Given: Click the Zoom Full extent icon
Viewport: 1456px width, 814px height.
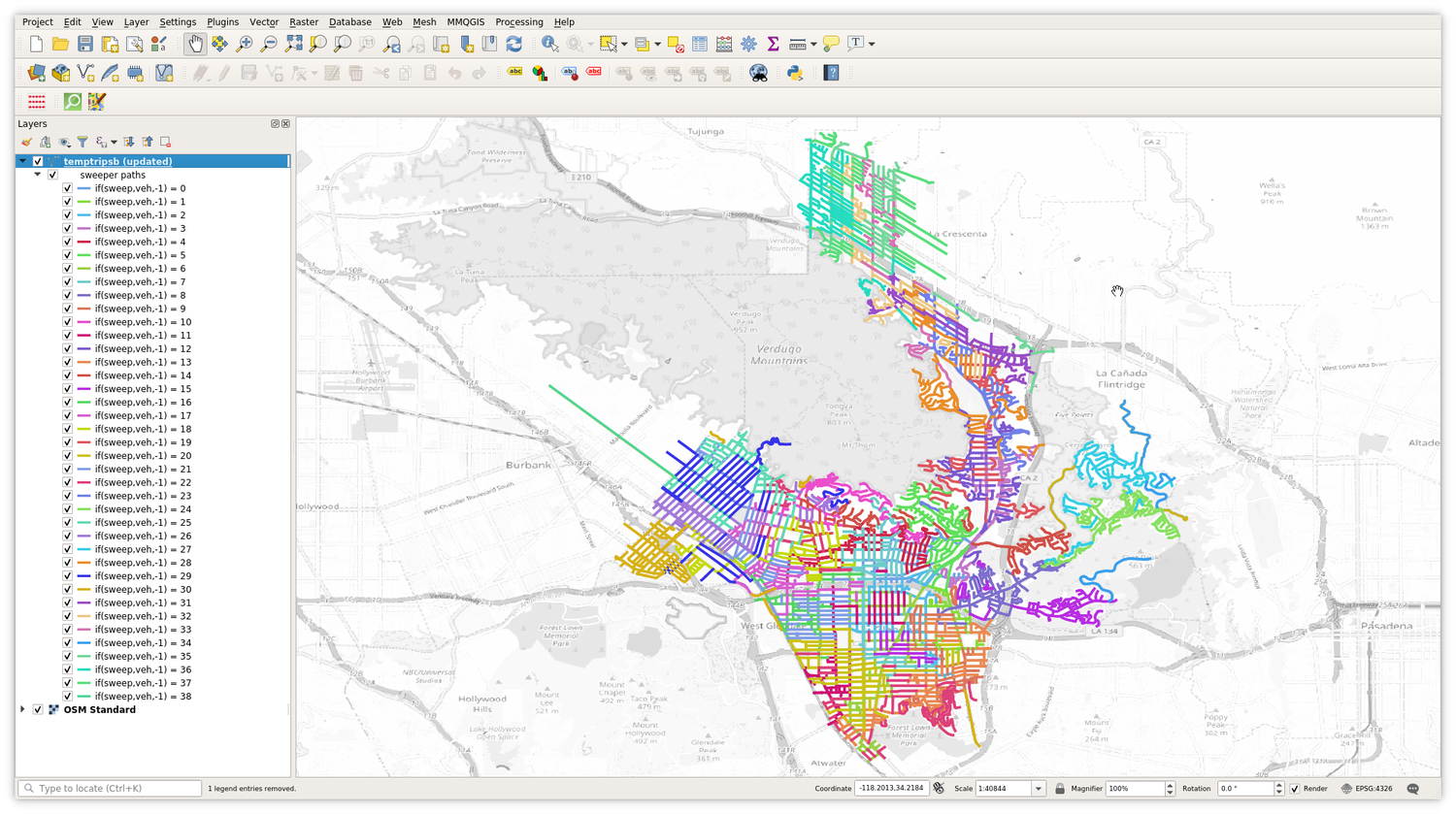Looking at the screenshot, I should point(294,44).
